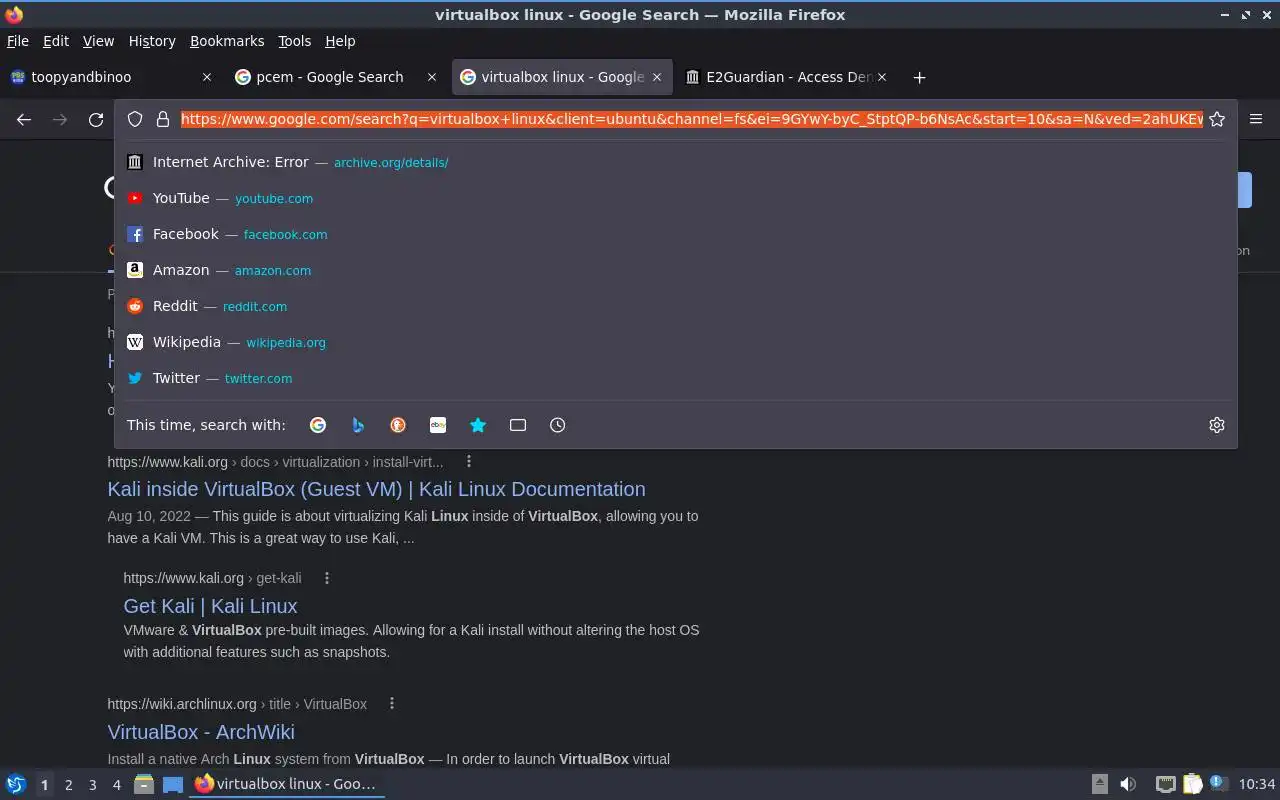This screenshot has width=1280, height=800.
Task: Click the 10:34 clock in tray
Action: [1257, 784]
